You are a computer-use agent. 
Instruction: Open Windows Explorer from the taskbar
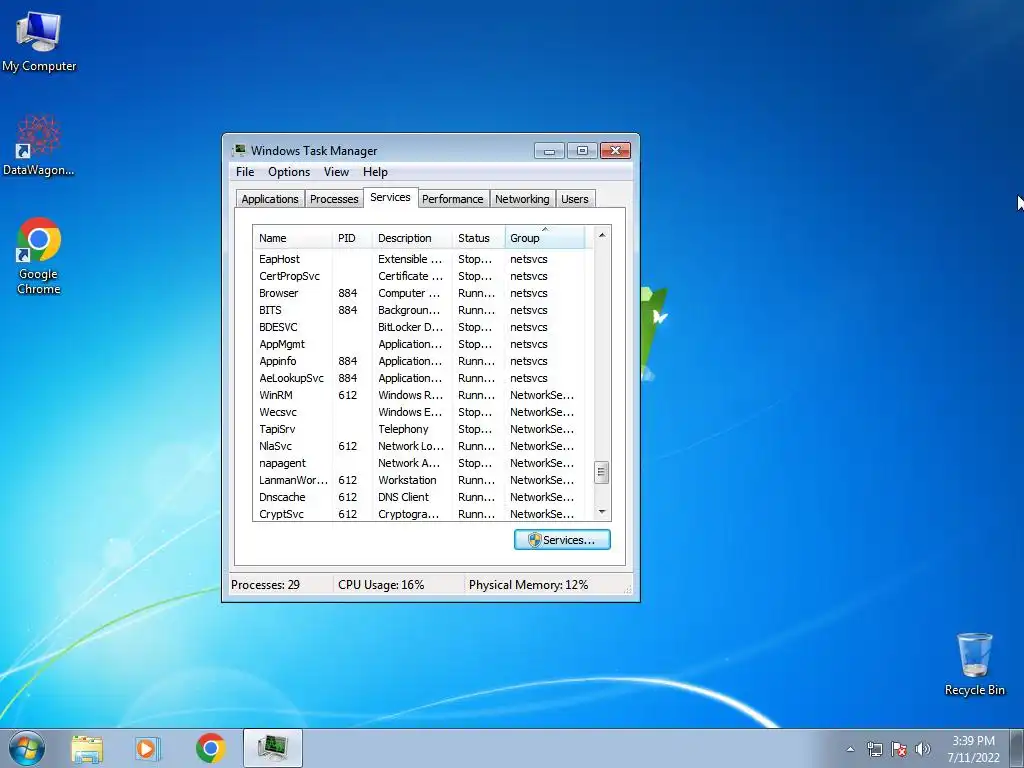pos(87,748)
